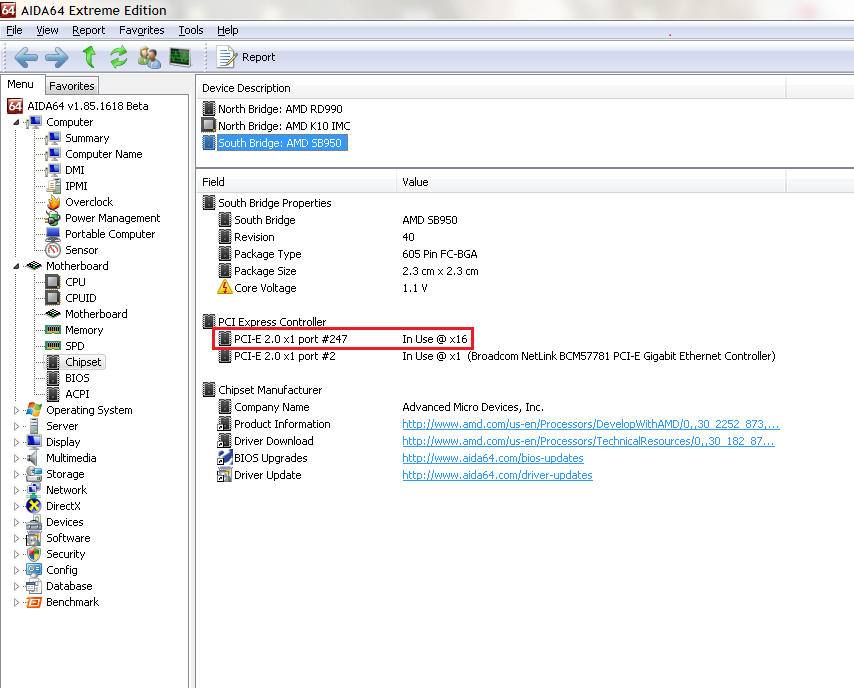854x688 pixels.
Task: Open the Tools menu
Action: point(191,31)
